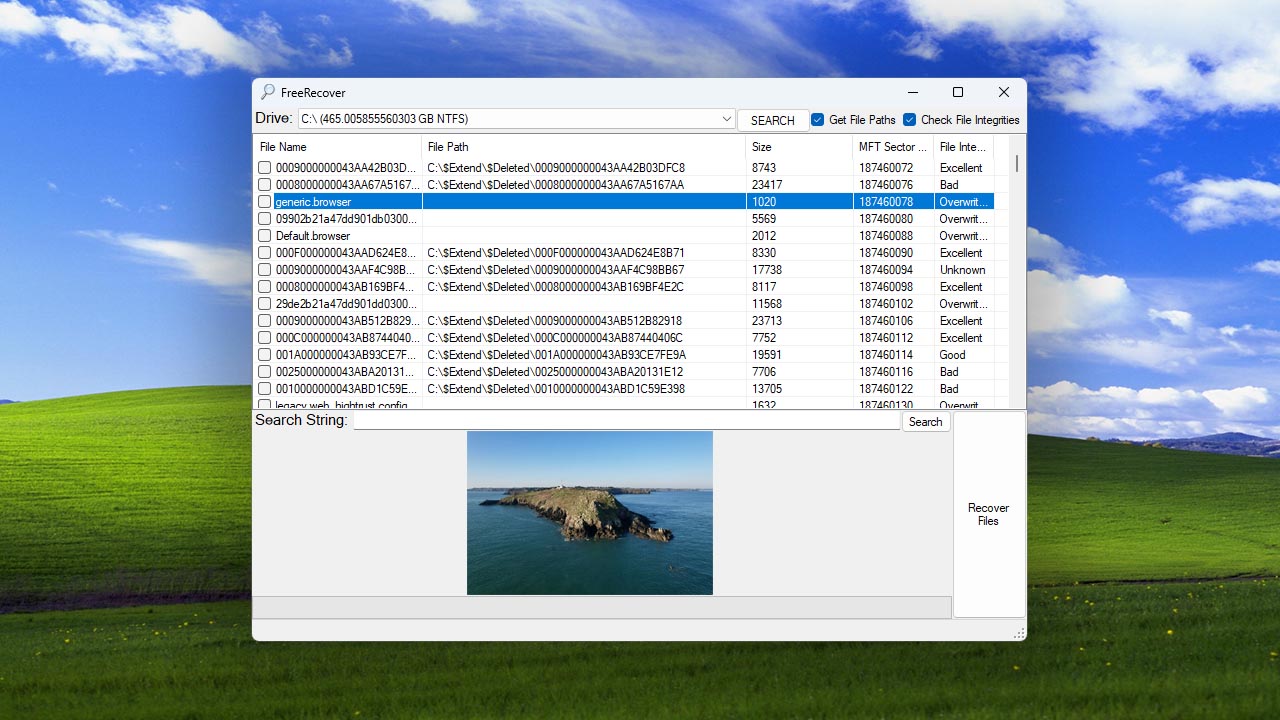
Task: Uncheck Check File Integrities option
Action: click(x=910, y=120)
